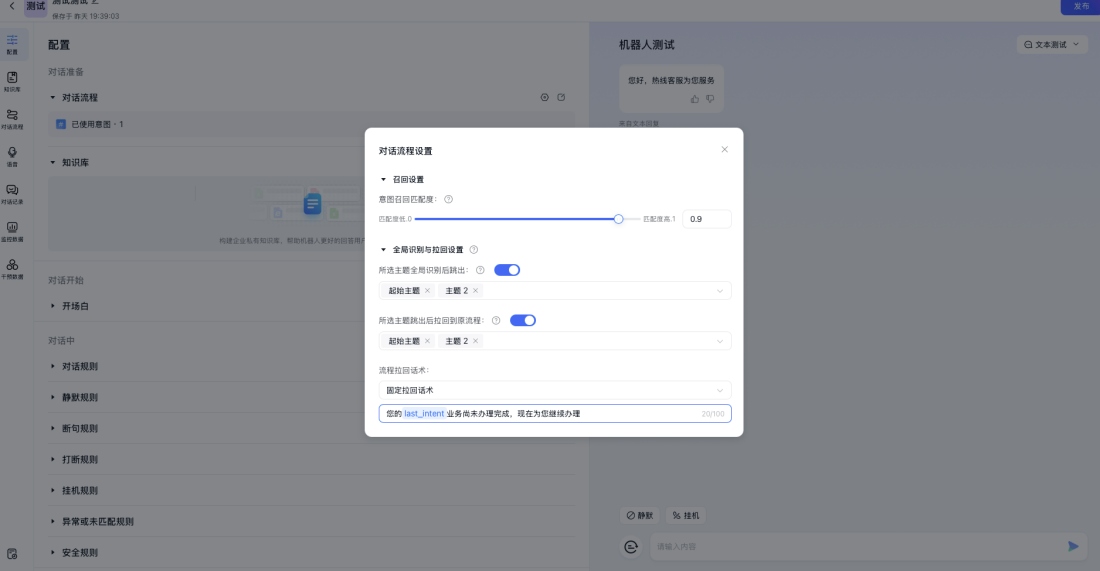The width and height of the screenshot is (1100, 571).
Task: Click the slider track near 匹配度低.0
Action: coord(421,219)
